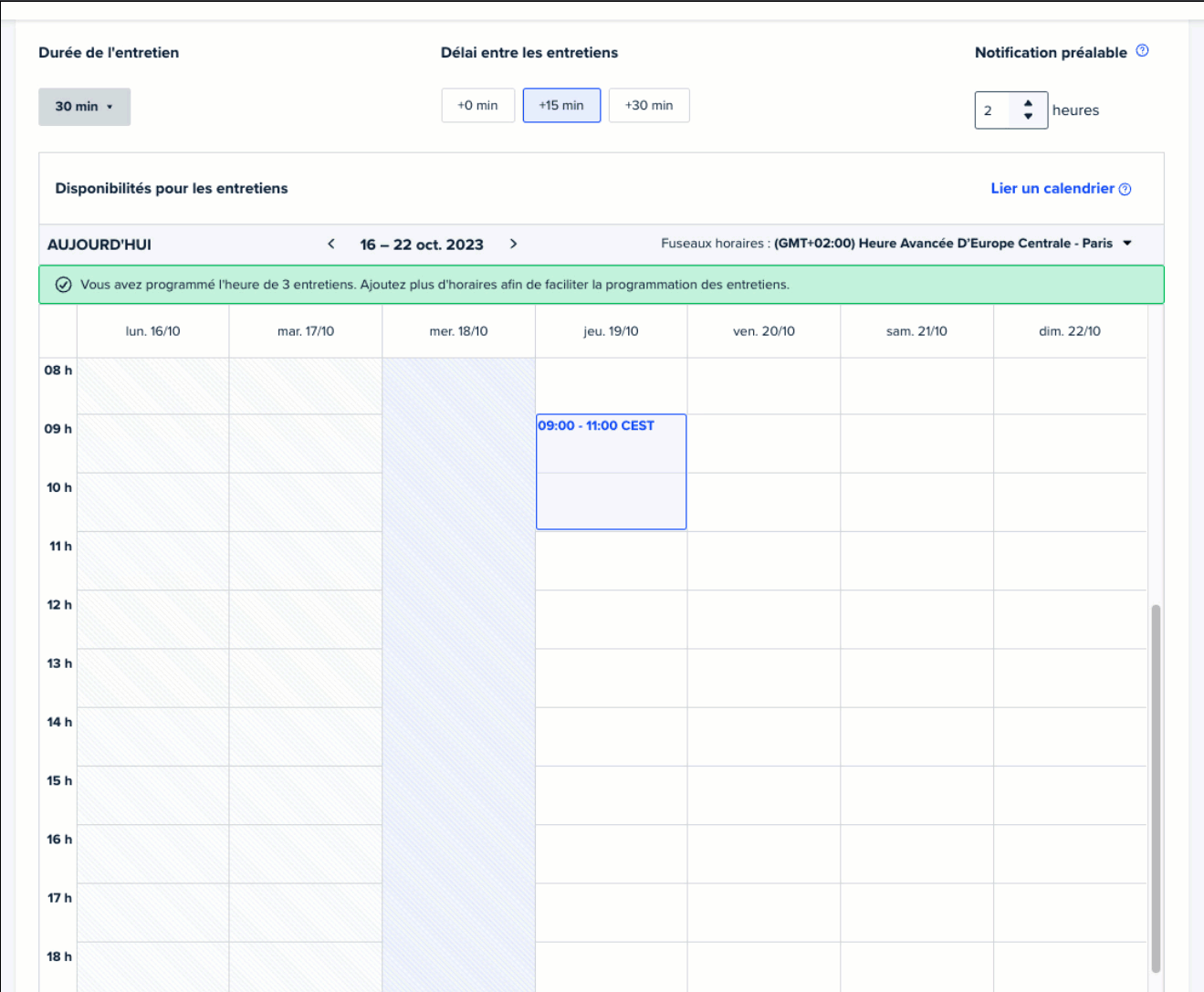Click the calendar vertical scrollbar
The image size is (1204, 992).
[1156, 787]
